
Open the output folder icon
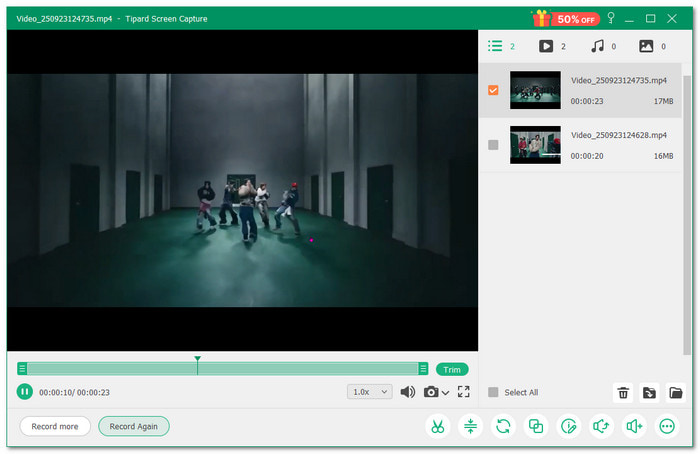(x=675, y=393)
